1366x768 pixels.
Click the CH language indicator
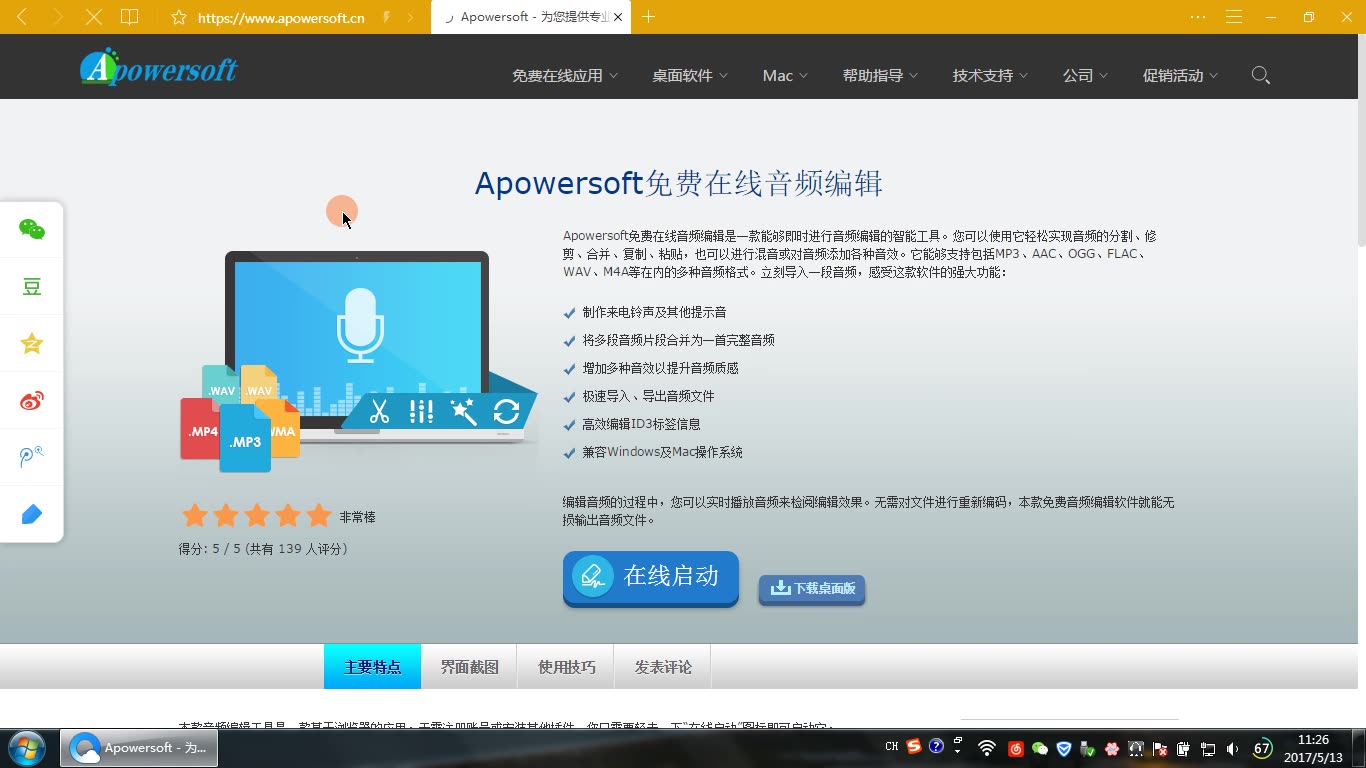[892, 746]
